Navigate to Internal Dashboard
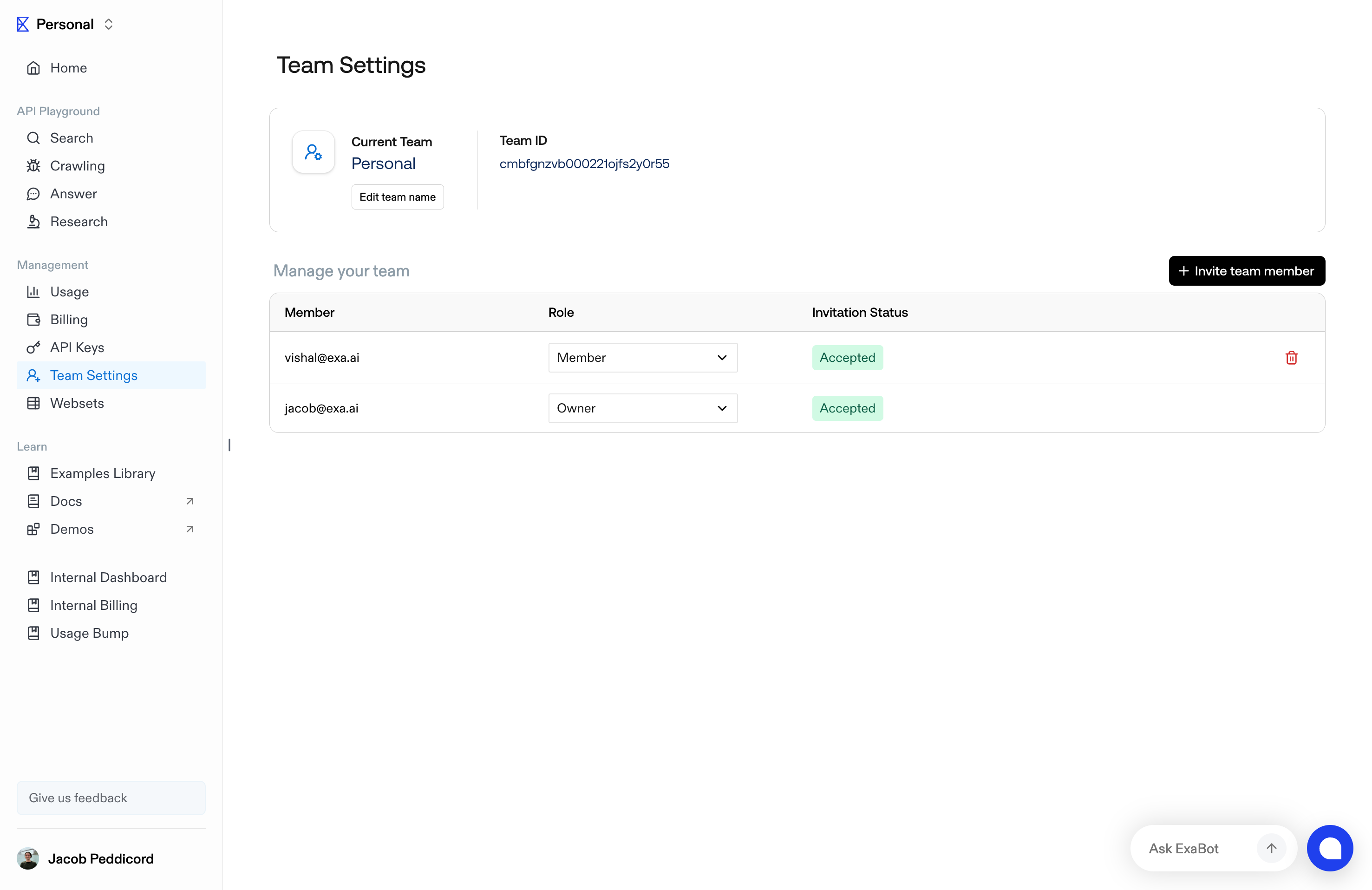 tap(108, 577)
